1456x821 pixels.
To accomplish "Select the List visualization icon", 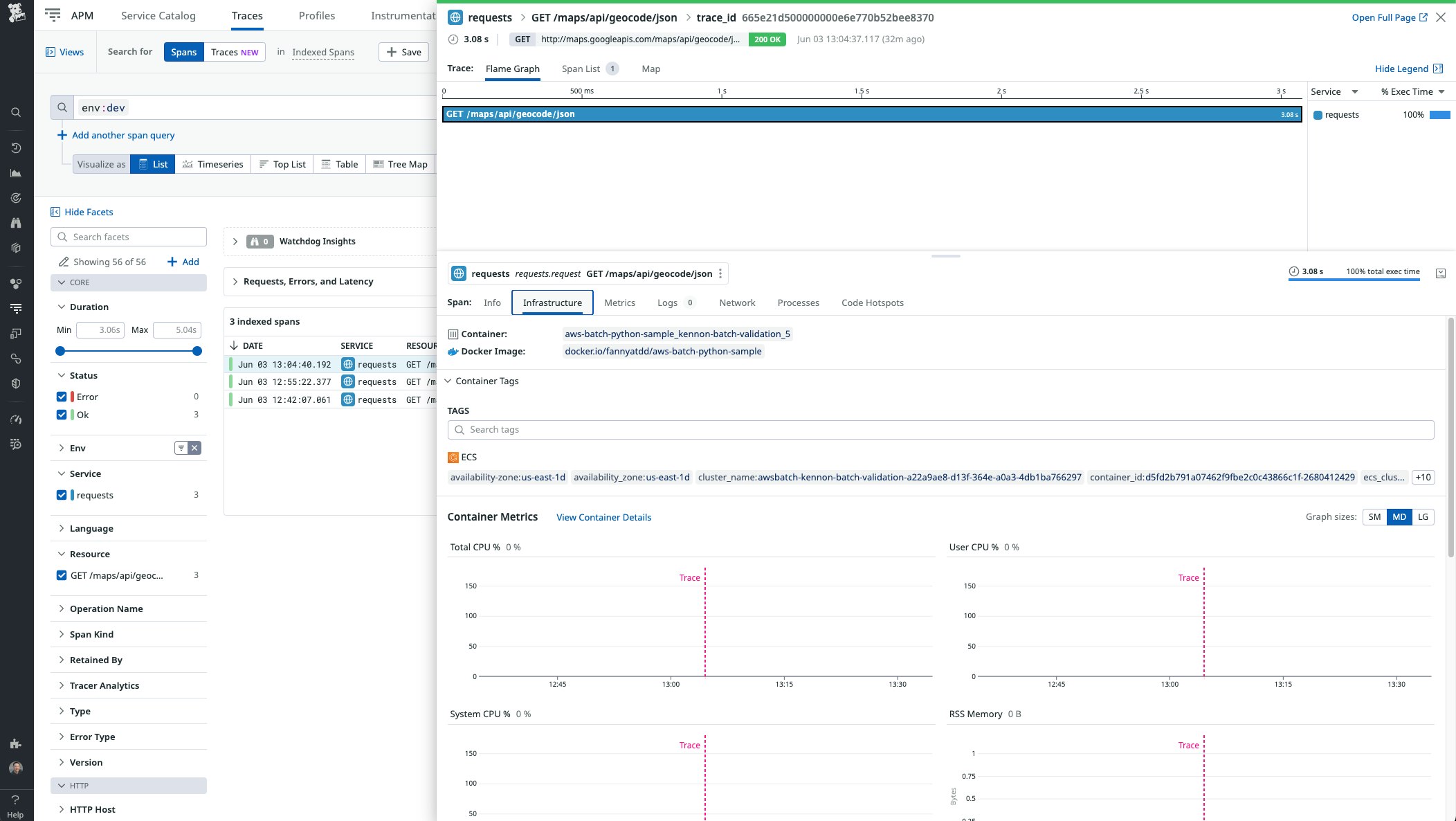I will click(x=152, y=164).
